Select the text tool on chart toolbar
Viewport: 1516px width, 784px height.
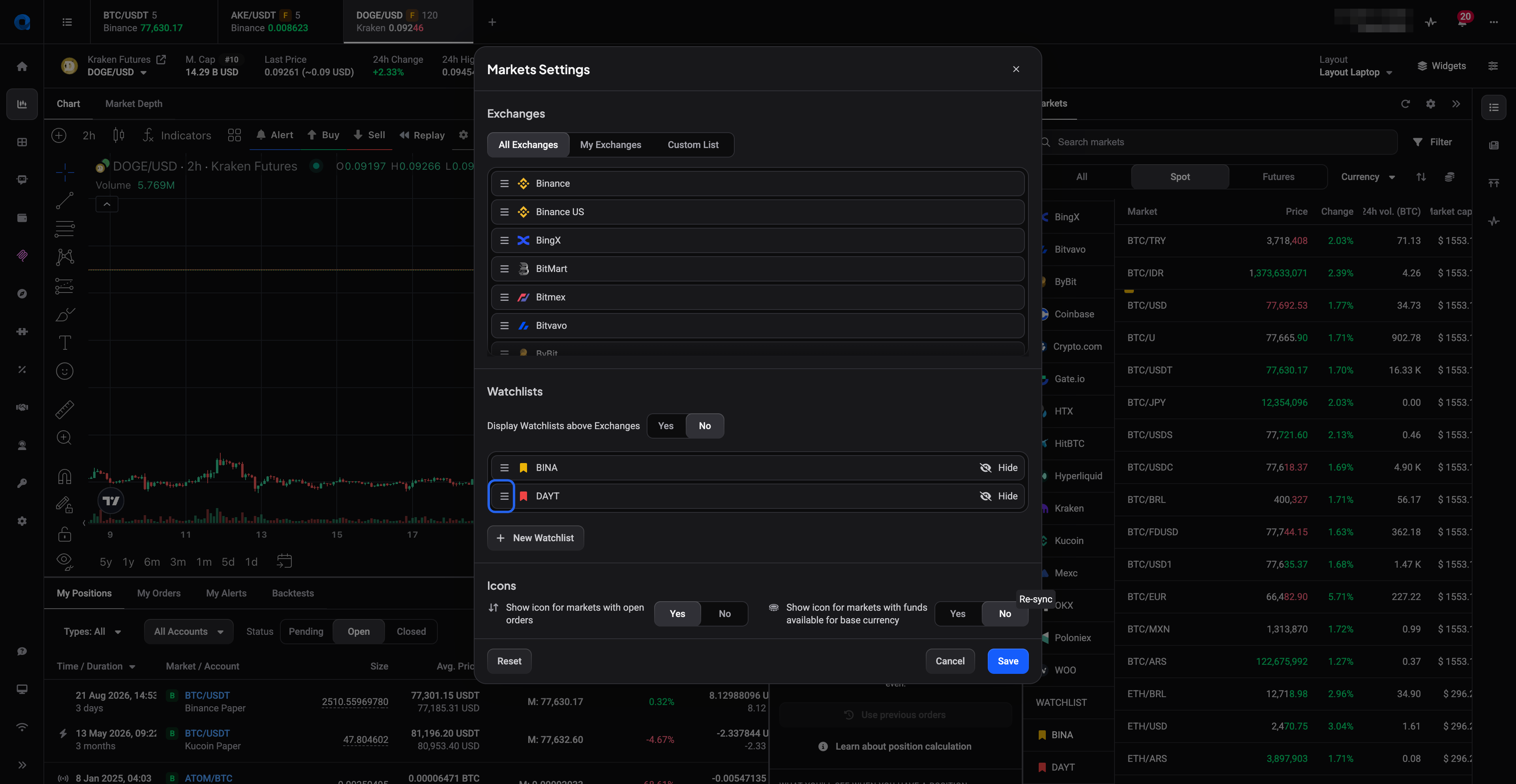tap(65, 343)
